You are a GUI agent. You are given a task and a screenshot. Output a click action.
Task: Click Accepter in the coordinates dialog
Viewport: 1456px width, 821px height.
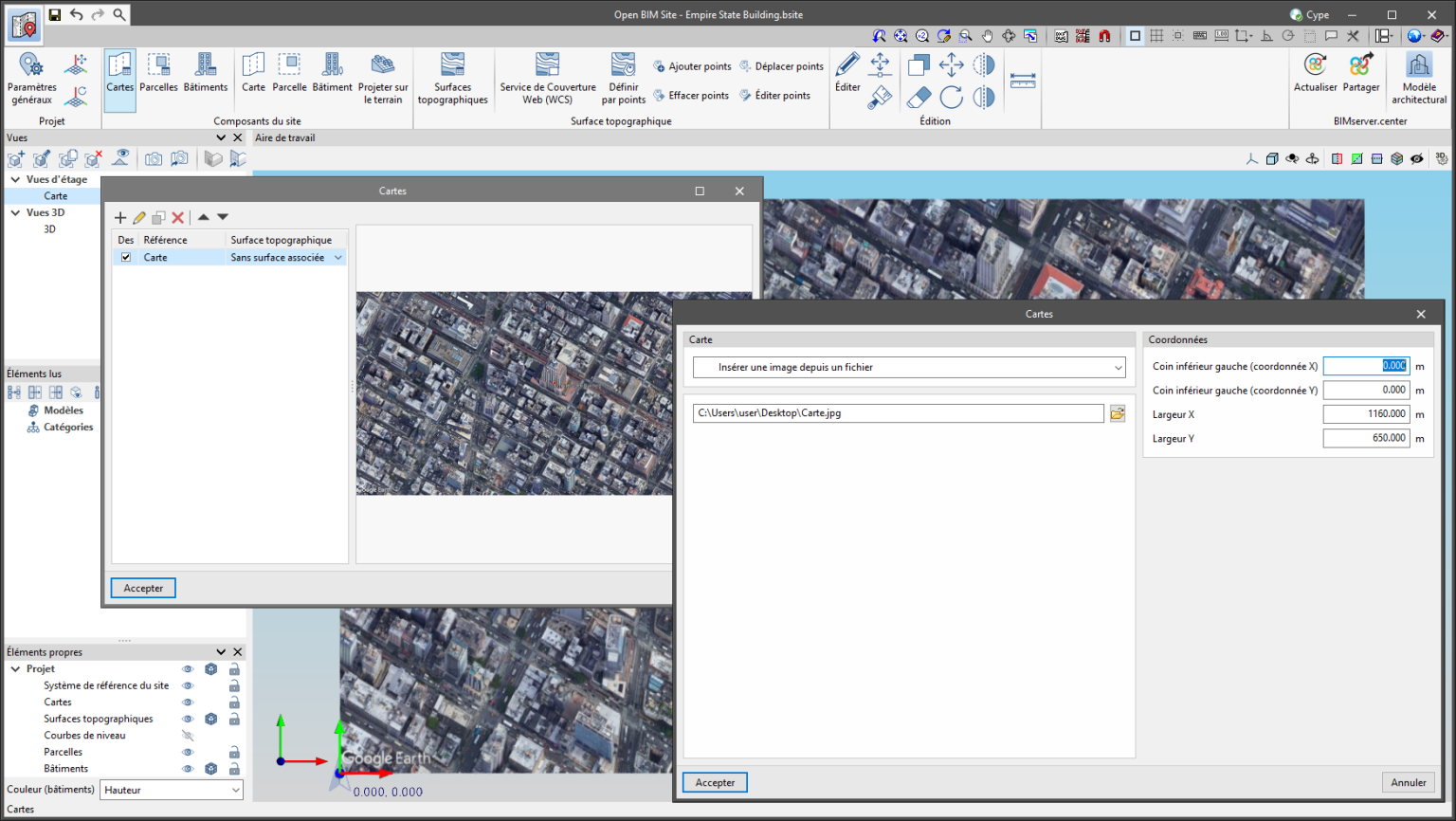715,783
